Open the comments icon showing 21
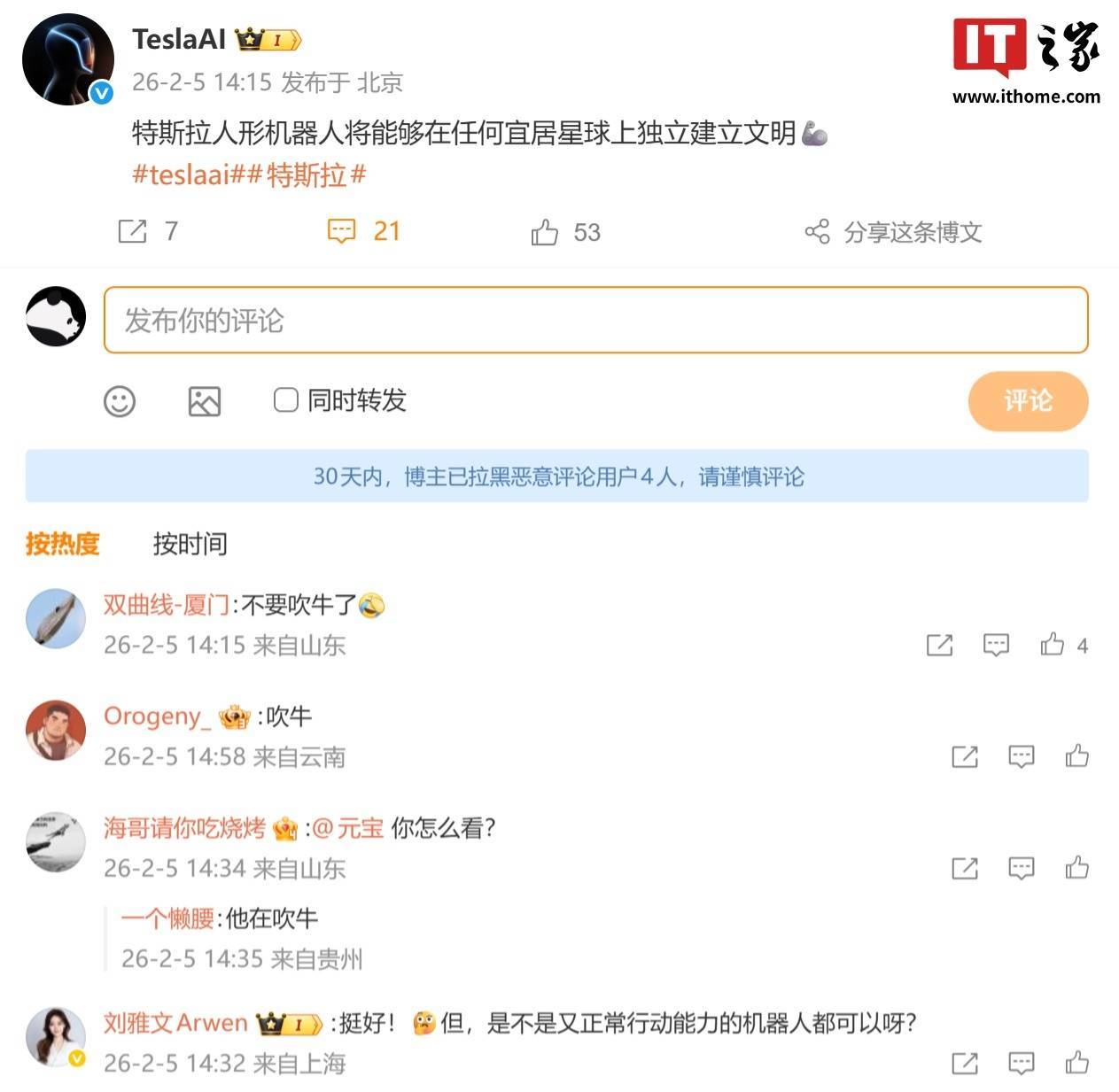This screenshot has width=1119, height=1092. [x=341, y=231]
